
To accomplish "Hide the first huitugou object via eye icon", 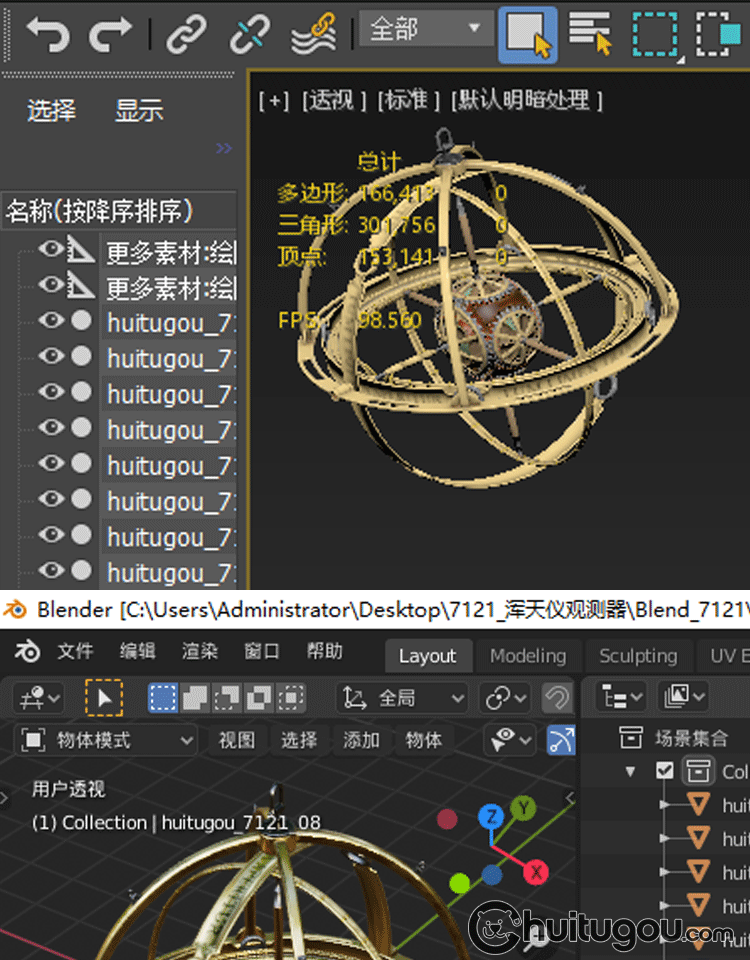I will pyautogui.click(x=51, y=321).
